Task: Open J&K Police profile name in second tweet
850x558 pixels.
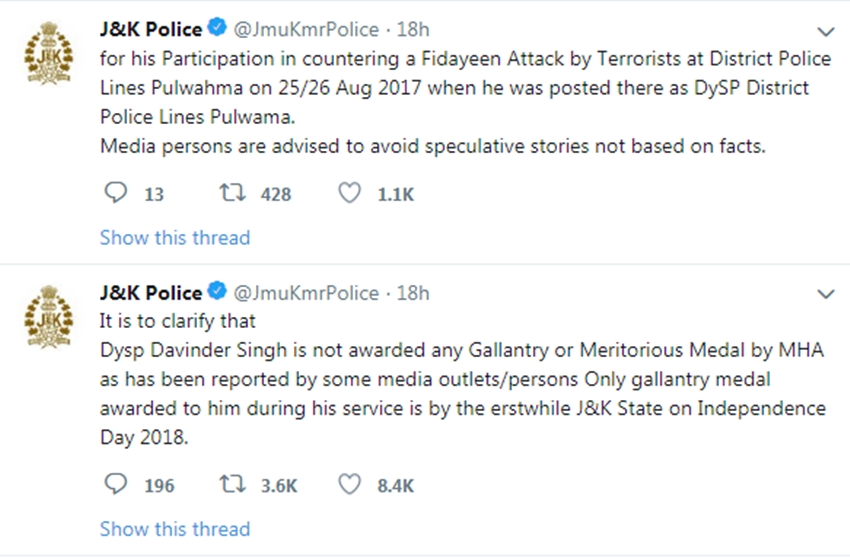Action: [x=151, y=293]
